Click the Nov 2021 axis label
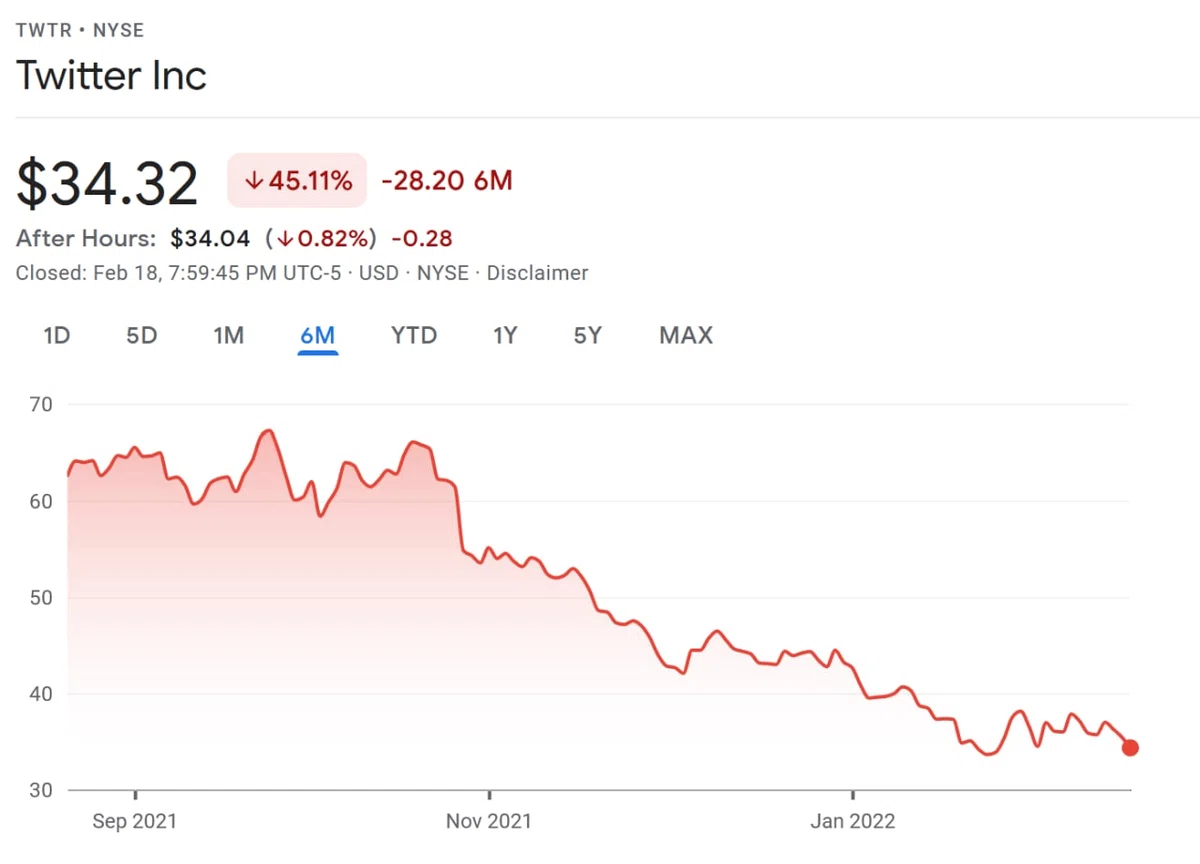The image size is (1200, 864). coord(489,821)
